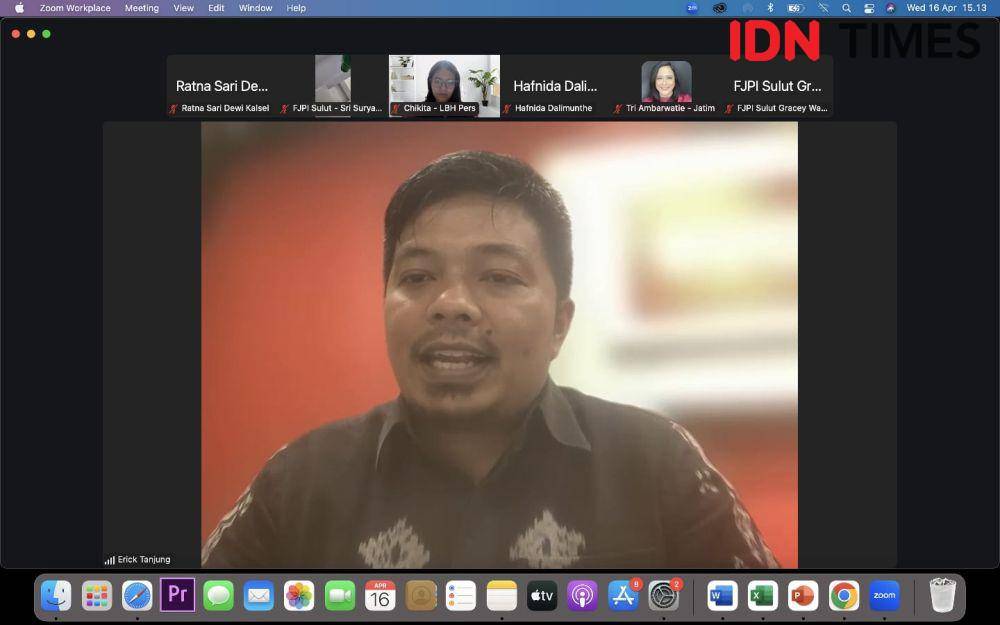The height and width of the screenshot is (625, 1000).
Task: Open Notes from the Dock
Action: [501, 596]
